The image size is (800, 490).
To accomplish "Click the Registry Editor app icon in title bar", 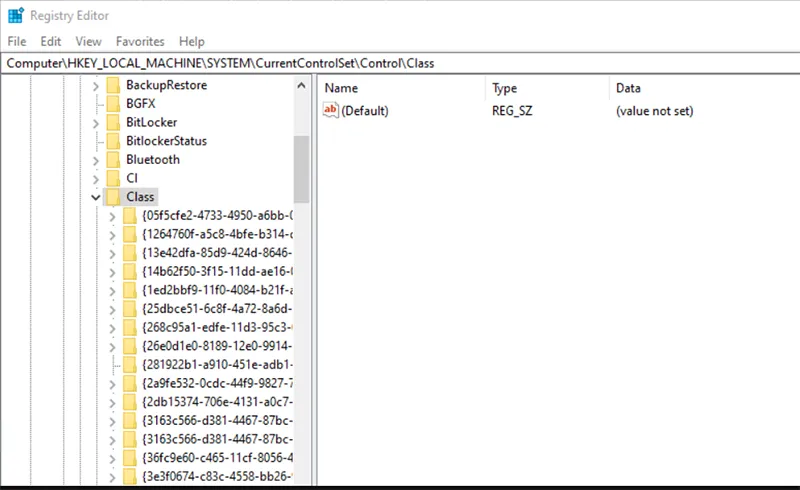I will 15,15.
